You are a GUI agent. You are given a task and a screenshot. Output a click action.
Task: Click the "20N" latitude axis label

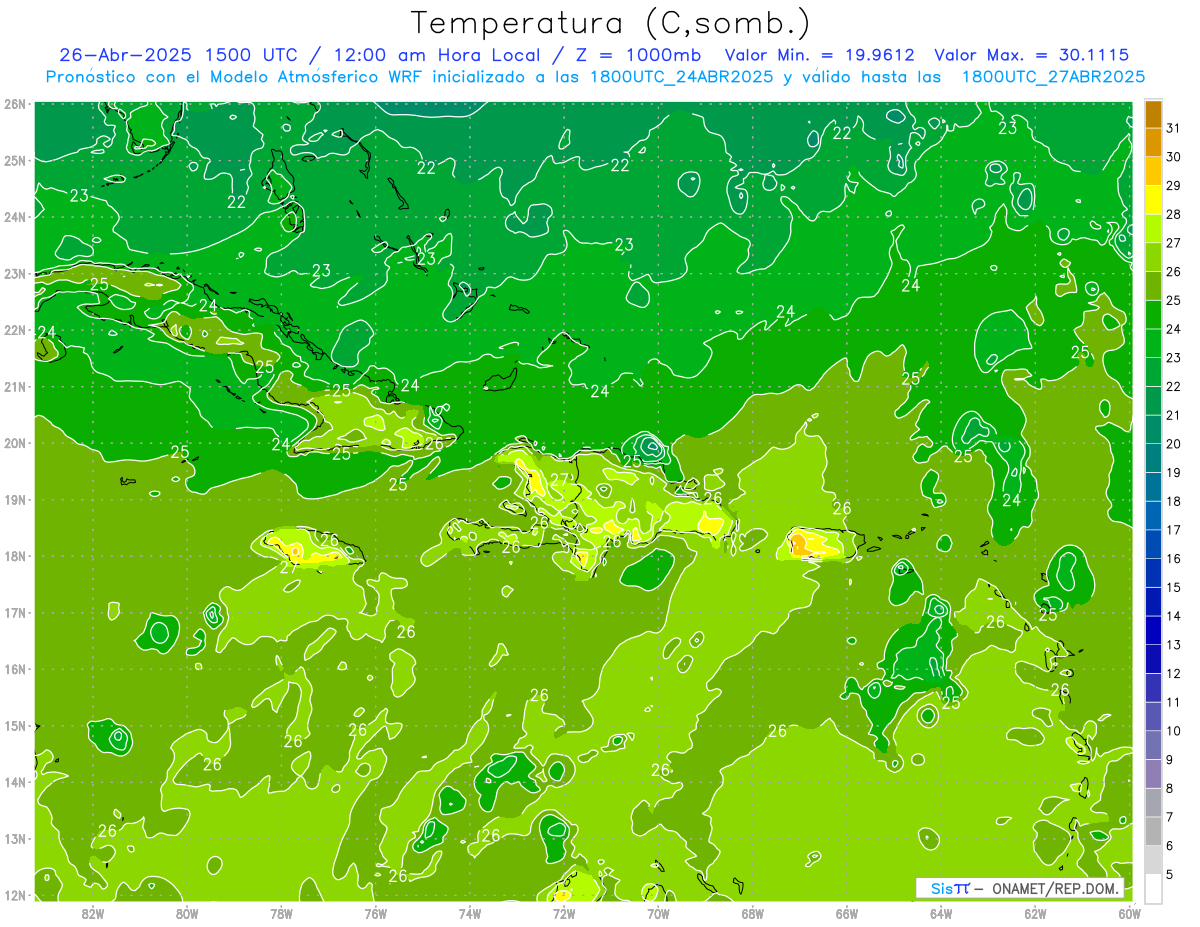(x=15, y=443)
